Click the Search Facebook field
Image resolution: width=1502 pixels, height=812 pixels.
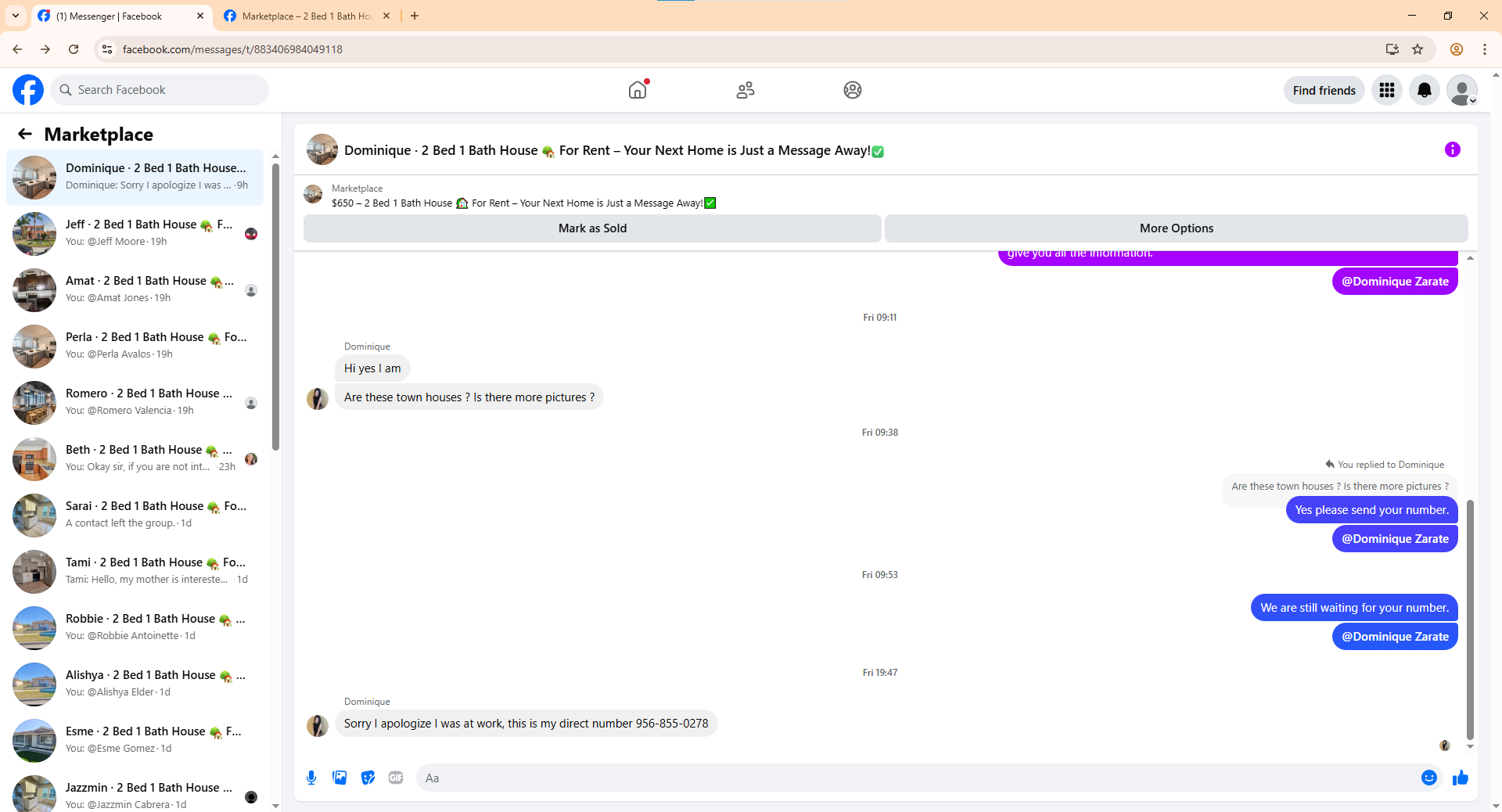[160, 90]
